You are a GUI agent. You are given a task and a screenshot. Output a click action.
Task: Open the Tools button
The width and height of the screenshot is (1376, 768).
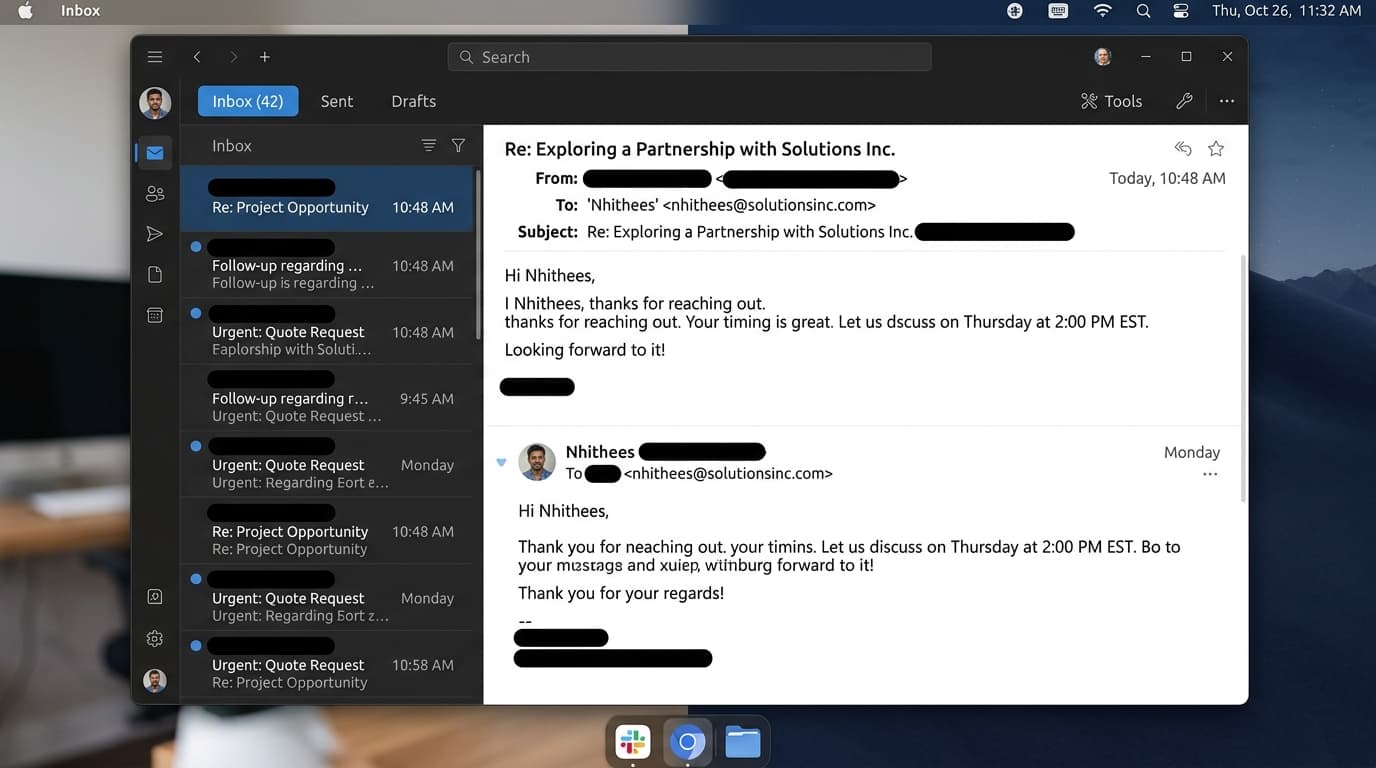(1111, 101)
